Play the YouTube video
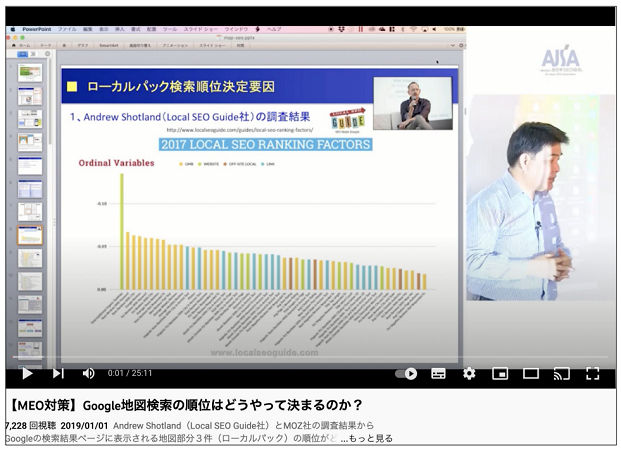This screenshot has height=450, width=621. coord(27,373)
